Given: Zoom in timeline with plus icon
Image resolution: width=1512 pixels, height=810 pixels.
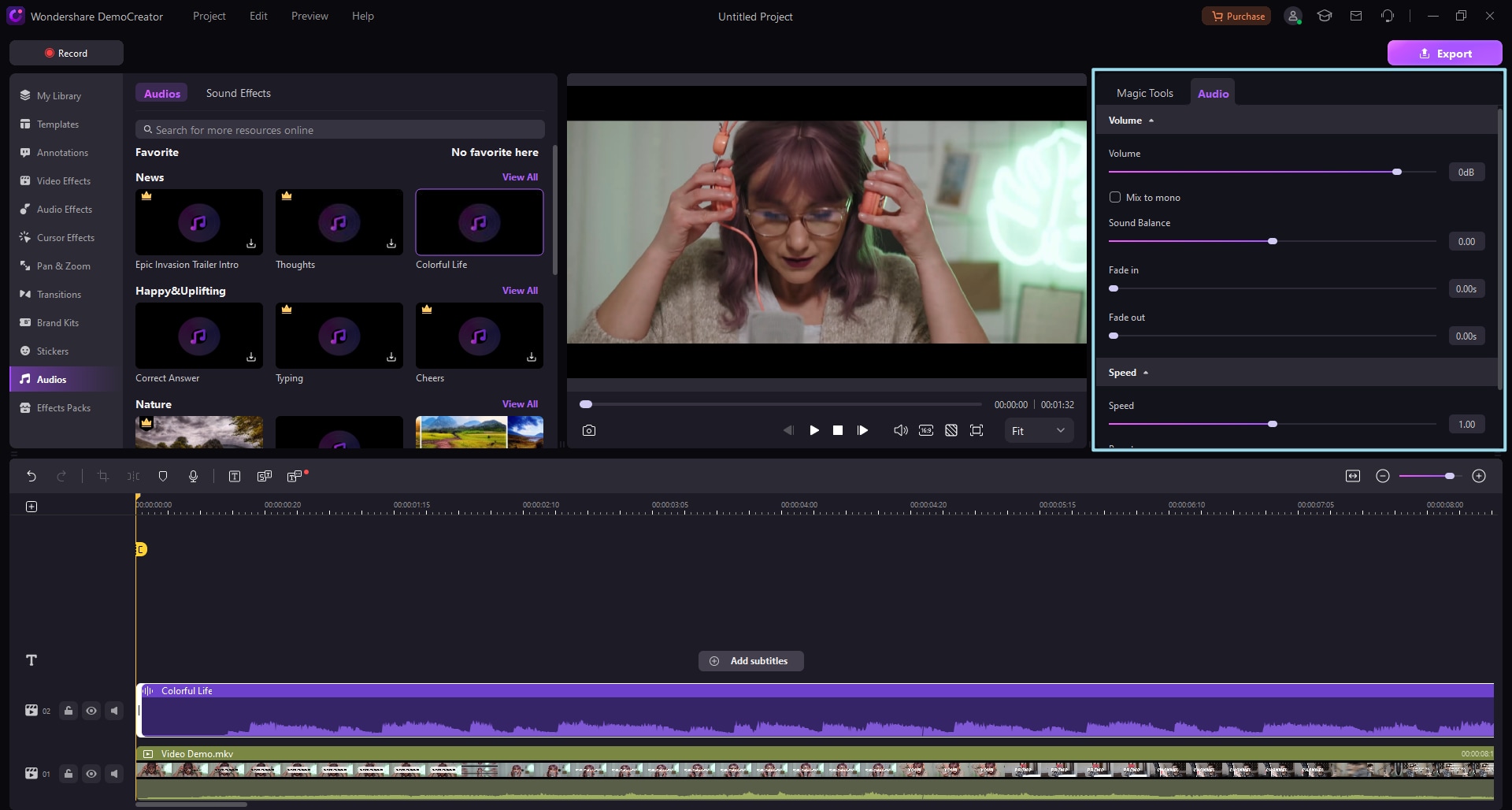Looking at the screenshot, I should (1479, 476).
